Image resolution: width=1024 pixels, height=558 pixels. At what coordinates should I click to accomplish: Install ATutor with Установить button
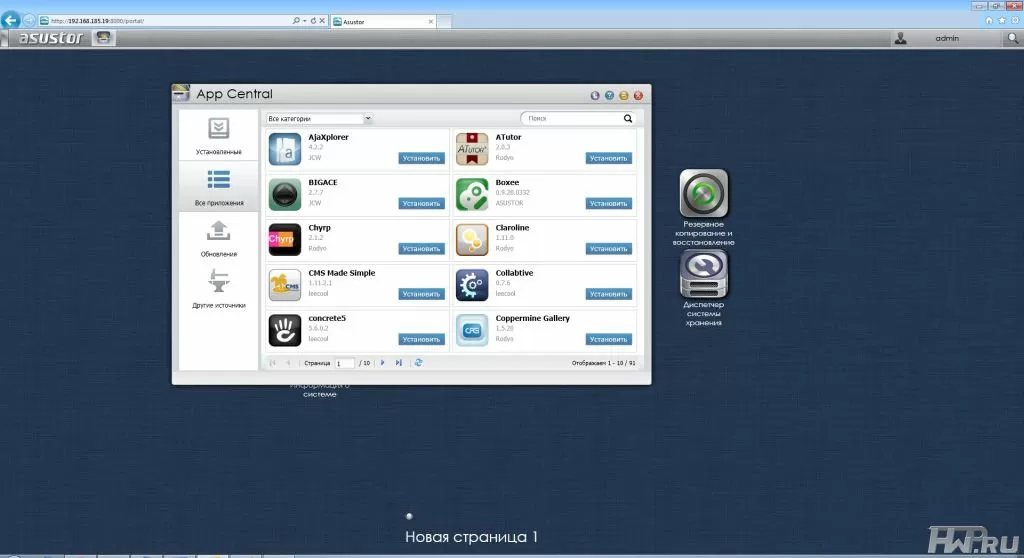(x=609, y=158)
